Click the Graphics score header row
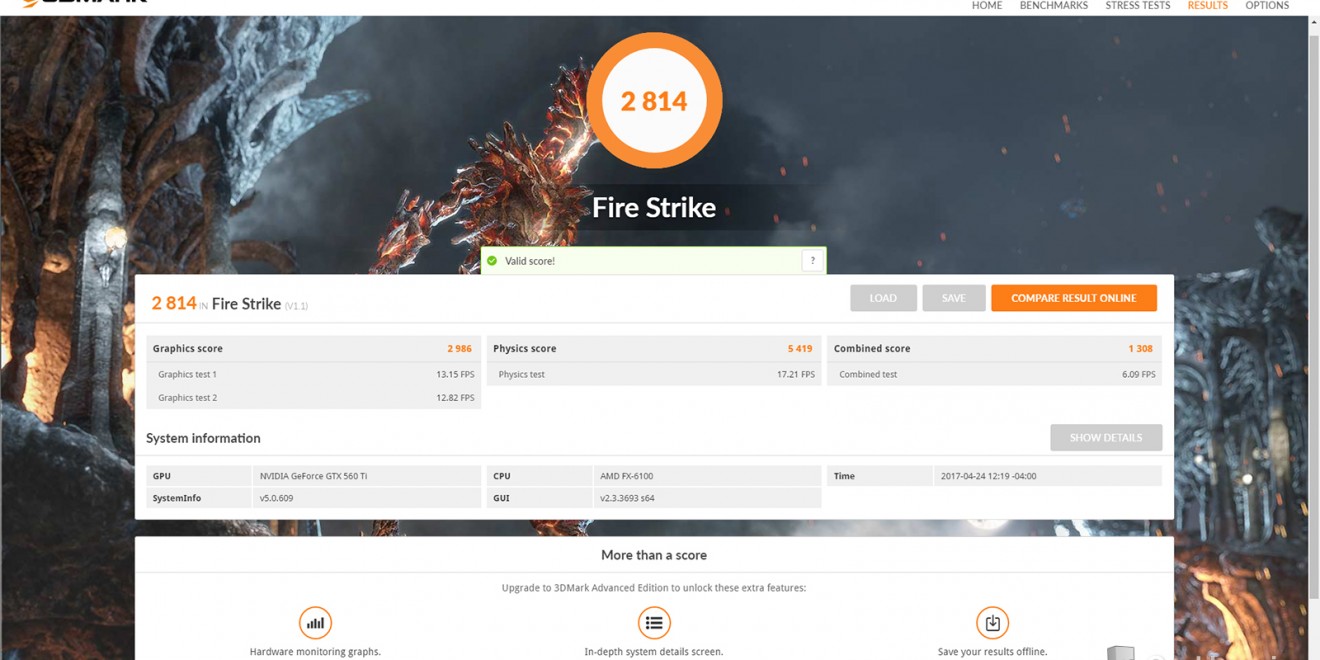 [x=313, y=349]
